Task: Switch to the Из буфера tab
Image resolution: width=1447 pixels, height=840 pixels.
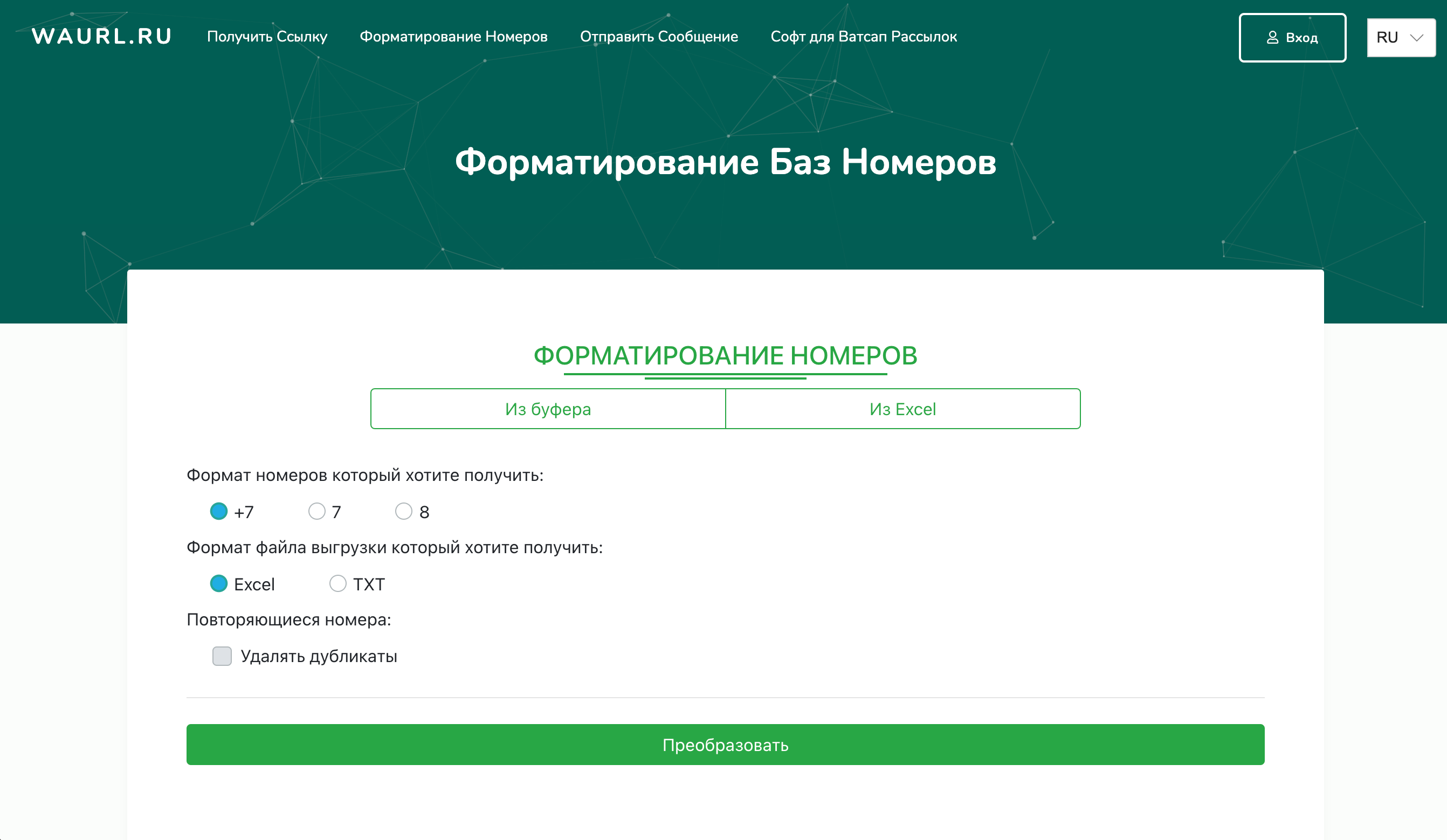Action: tap(548, 409)
